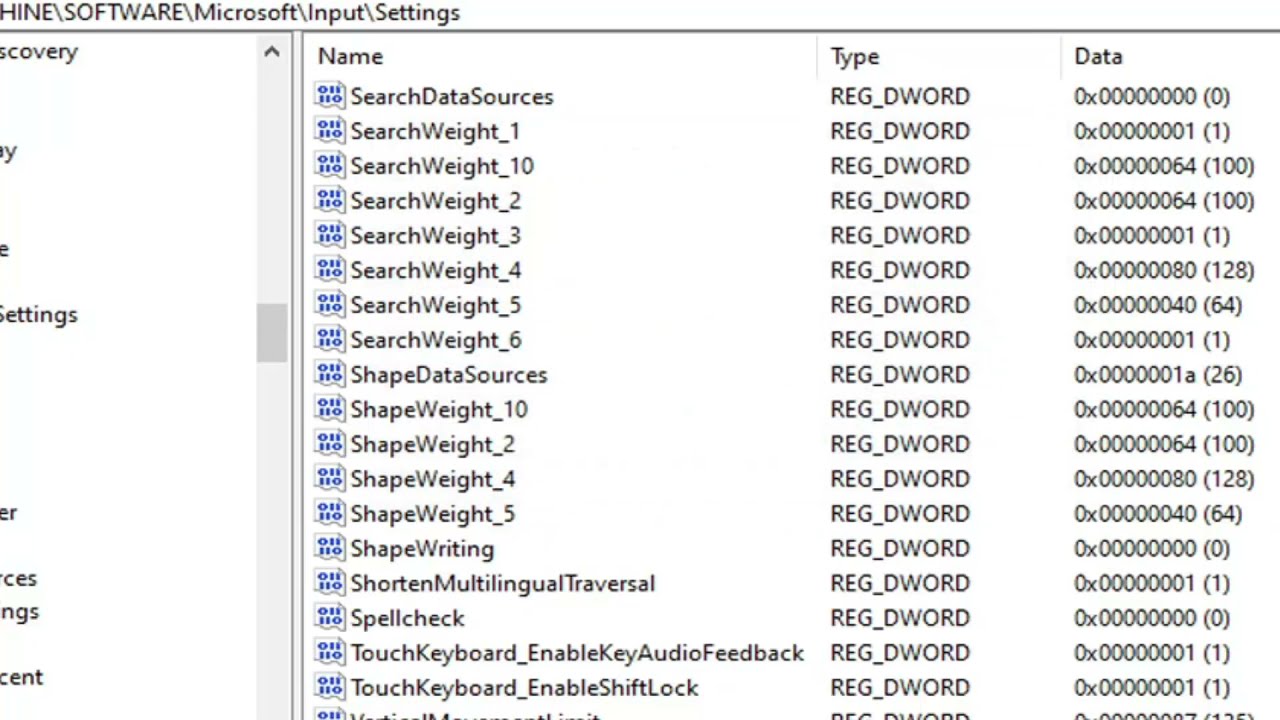Click the DWORD icon beside SearchDataSources

click(329, 96)
